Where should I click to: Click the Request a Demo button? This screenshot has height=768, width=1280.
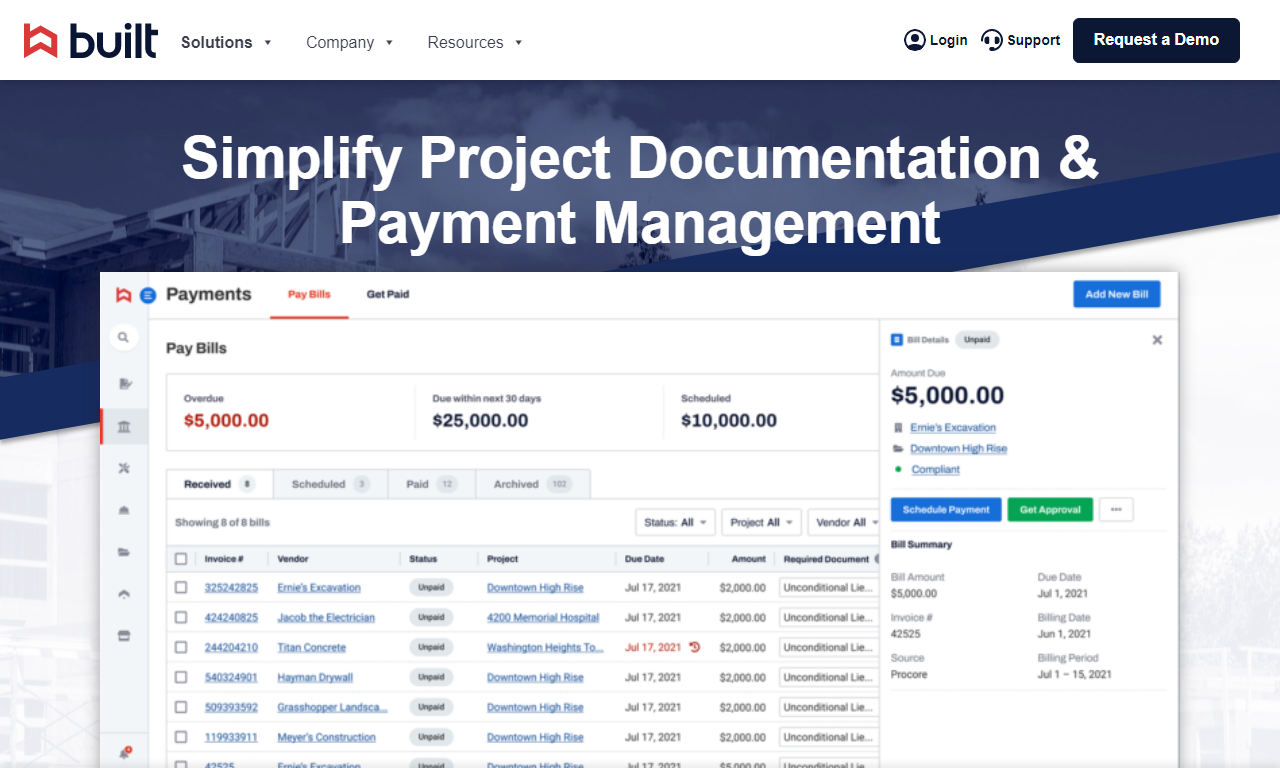click(1156, 40)
